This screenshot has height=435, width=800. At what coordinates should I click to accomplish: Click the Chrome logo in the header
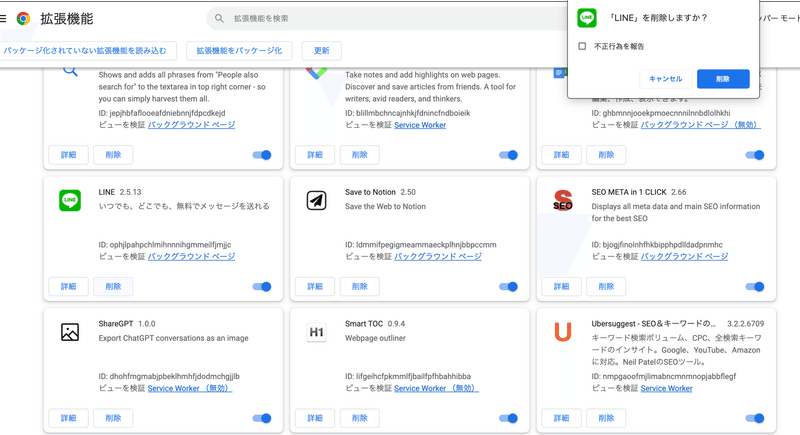(23, 19)
